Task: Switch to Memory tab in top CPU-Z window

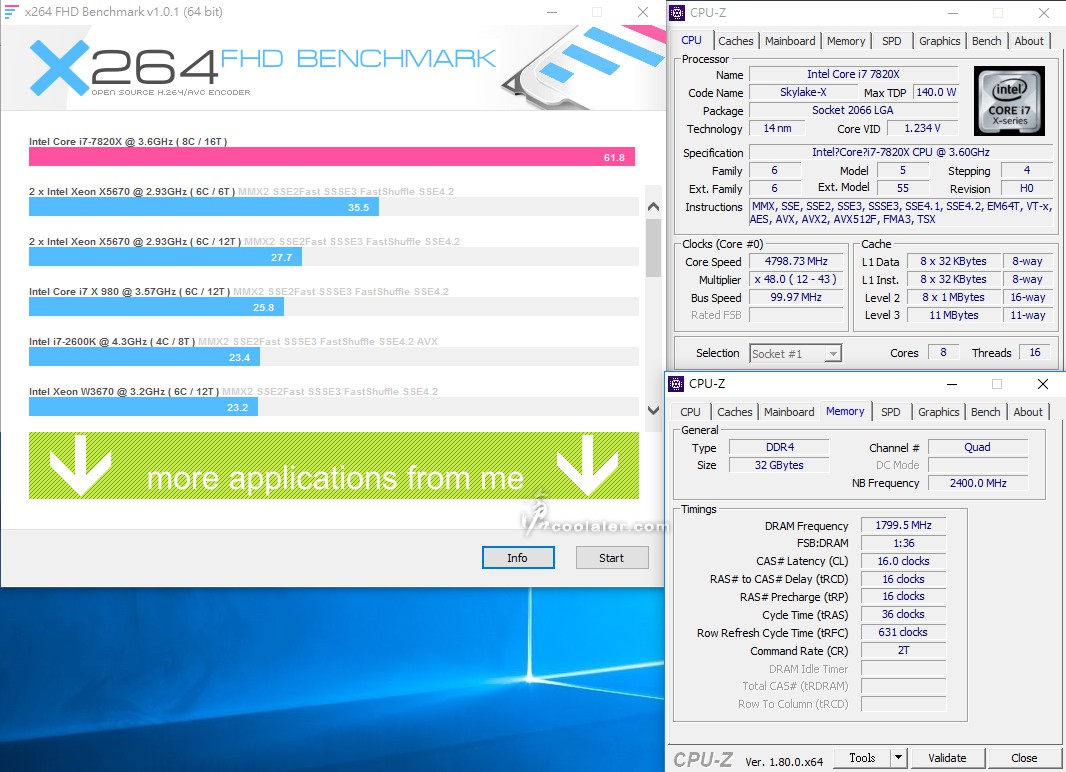Action: (x=846, y=41)
